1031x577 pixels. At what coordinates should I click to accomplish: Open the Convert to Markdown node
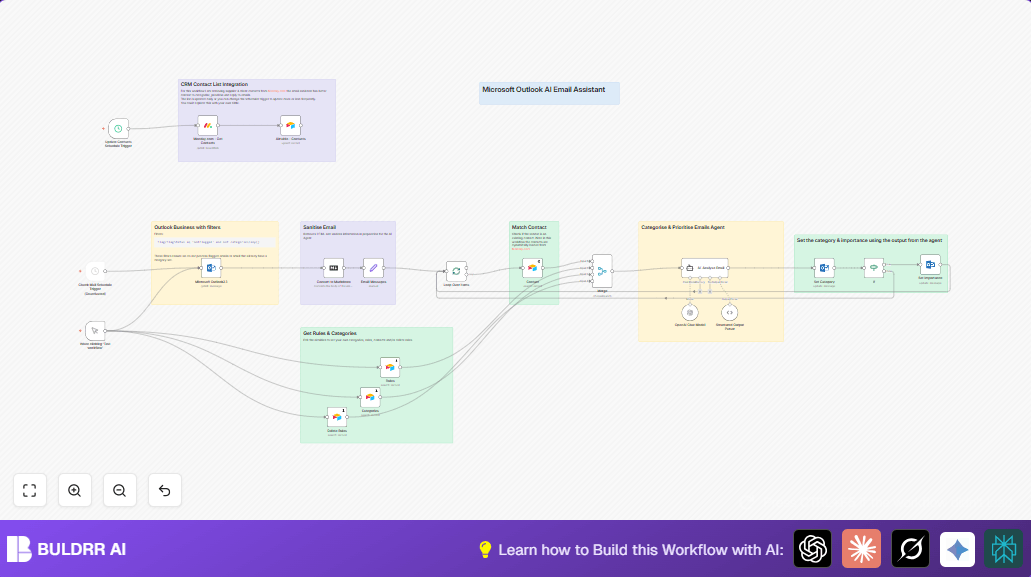click(x=333, y=268)
